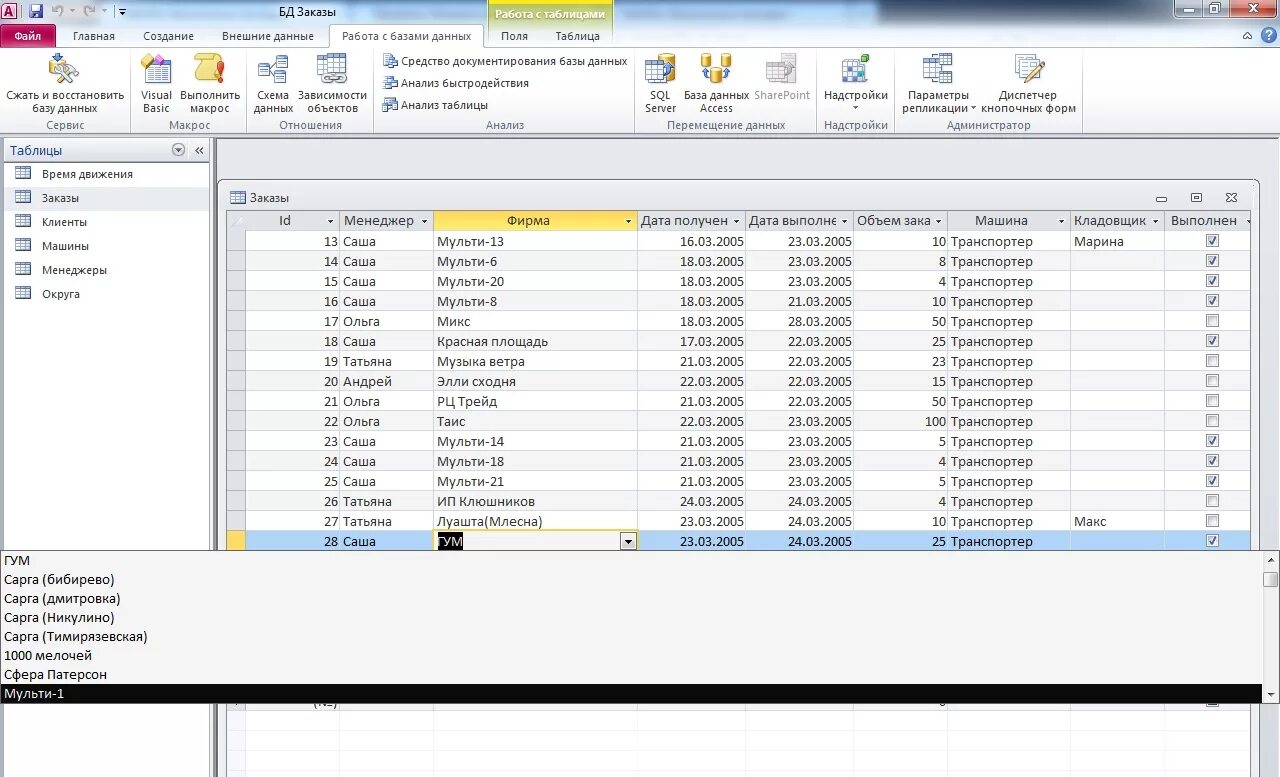
Task: Open the Схема данных relationships view
Action: [273, 84]
